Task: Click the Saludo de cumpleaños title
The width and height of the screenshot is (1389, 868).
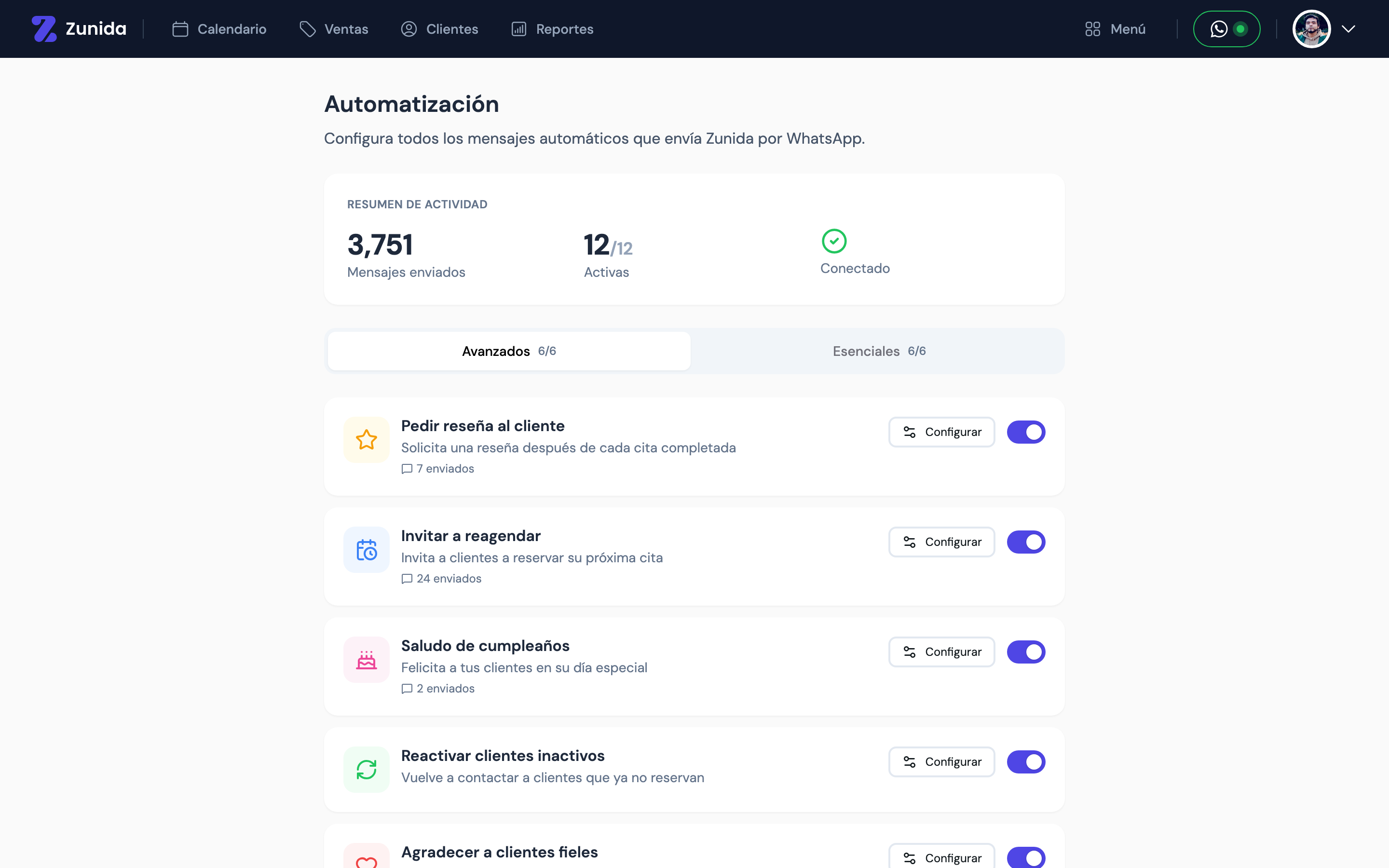Action: [x=485, y=646]
